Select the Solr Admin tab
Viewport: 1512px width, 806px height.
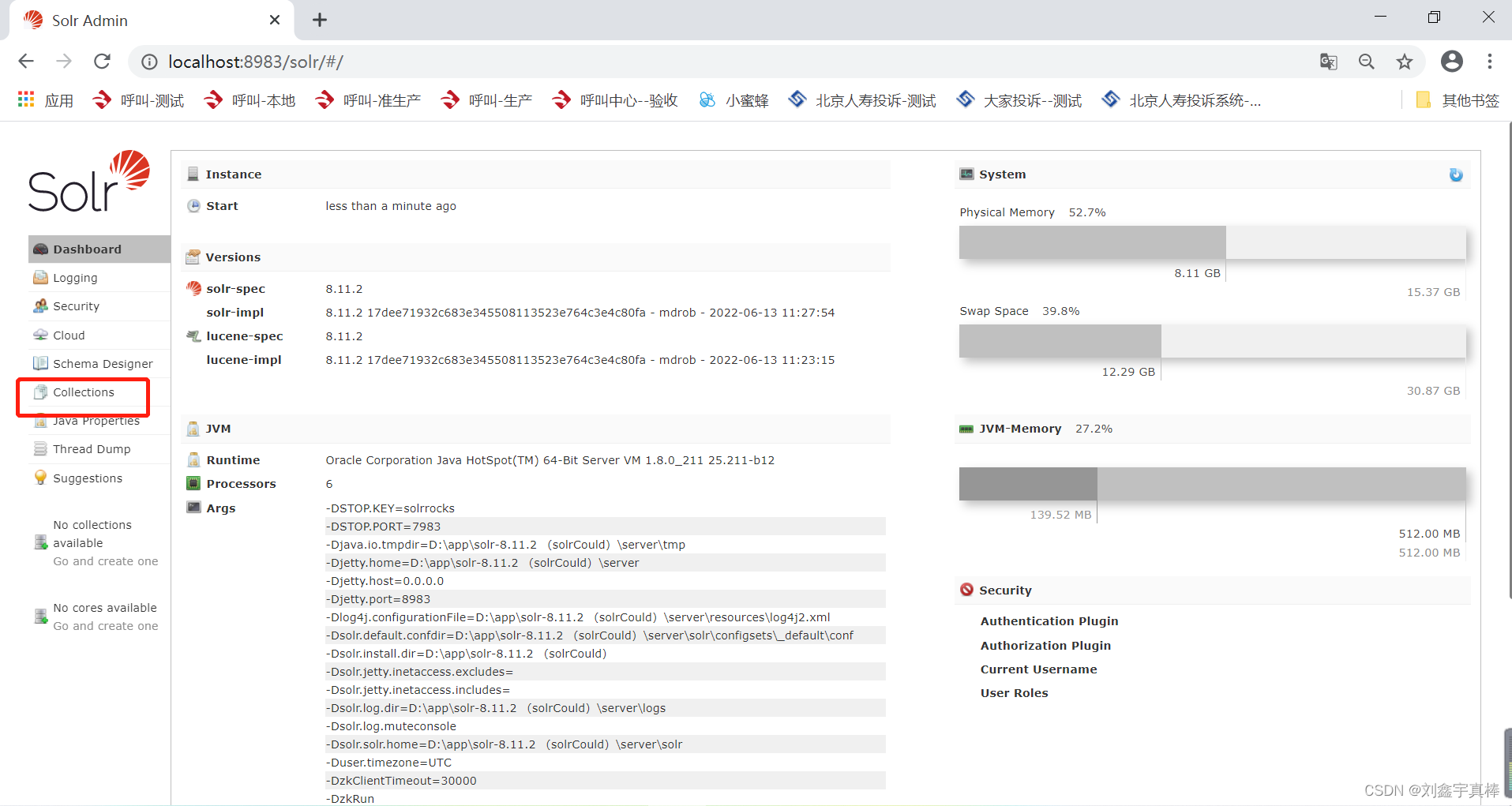[152, 20]
